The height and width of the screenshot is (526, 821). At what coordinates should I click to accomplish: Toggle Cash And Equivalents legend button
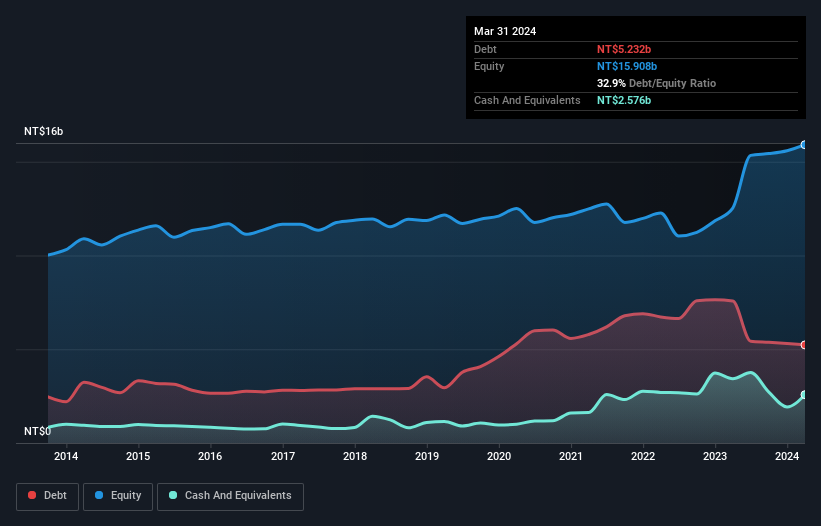click(230, 496)
